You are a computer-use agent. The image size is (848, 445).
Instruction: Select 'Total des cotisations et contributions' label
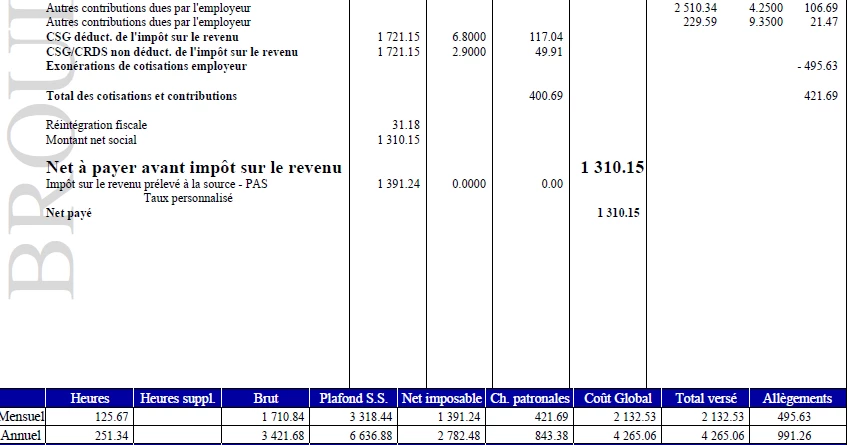pyautogui.click(x=141, y=96)
